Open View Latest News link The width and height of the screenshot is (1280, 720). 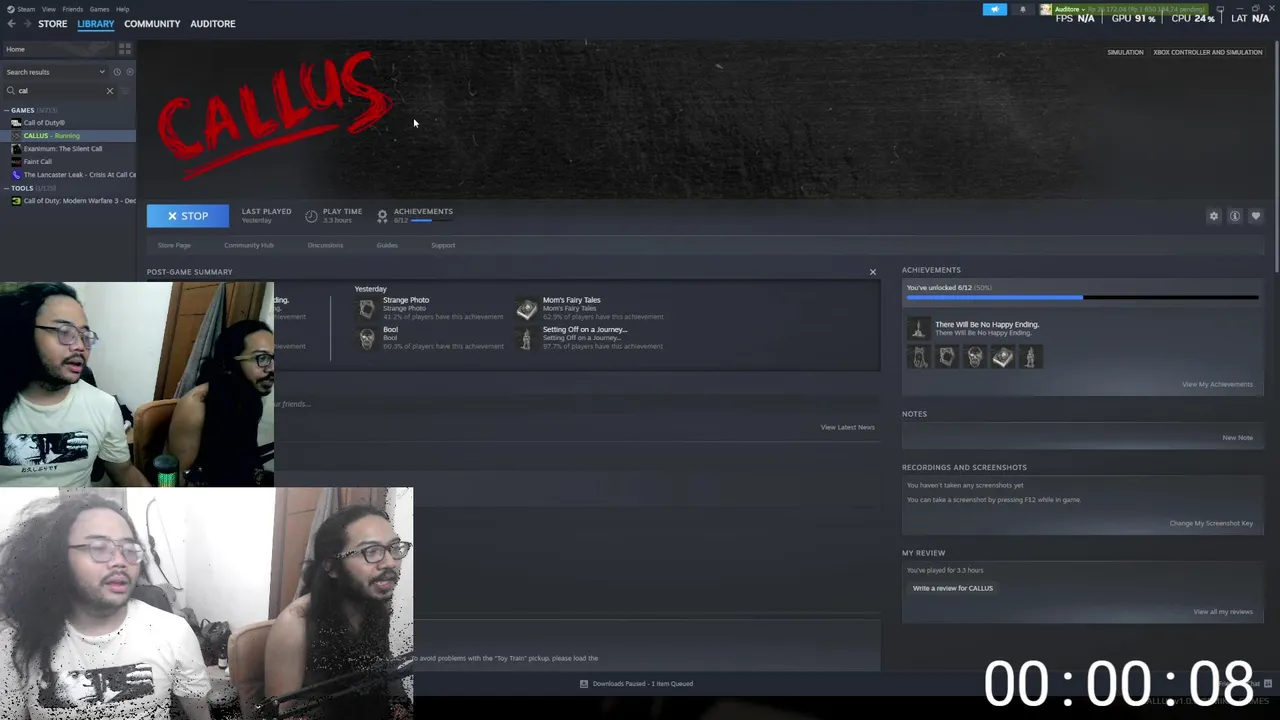click(x=848, y=427)
